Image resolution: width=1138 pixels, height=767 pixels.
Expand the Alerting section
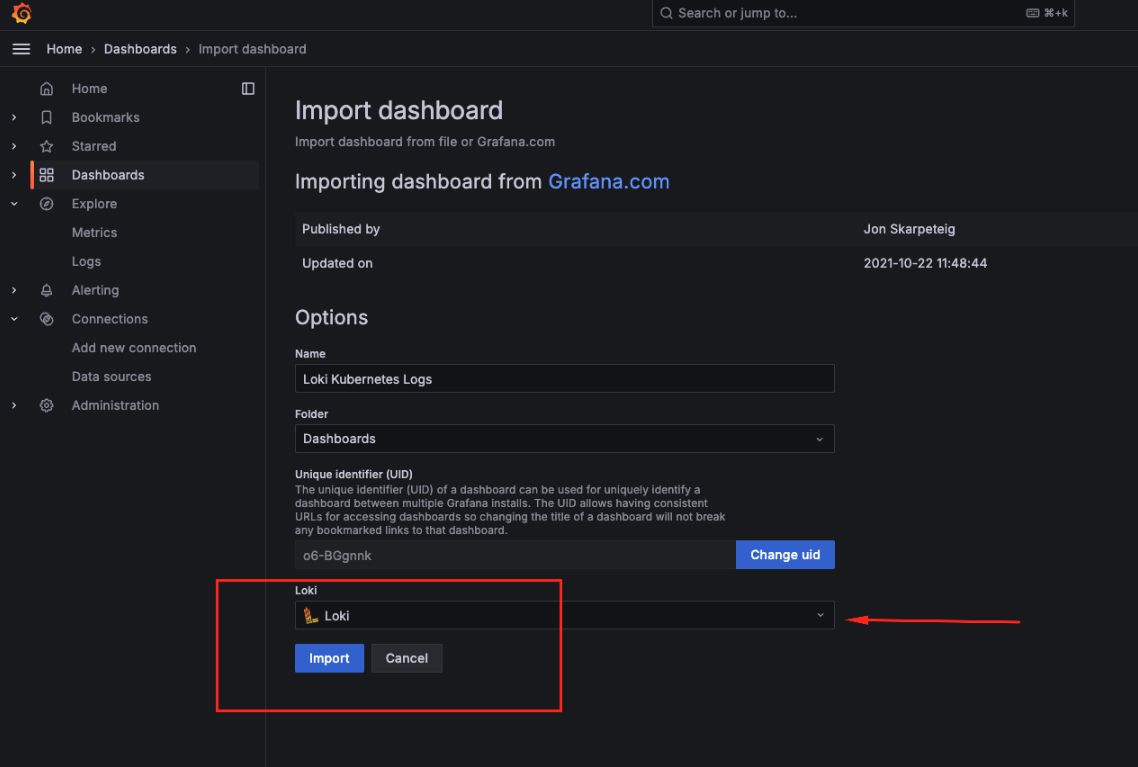[x=14, y=290]
